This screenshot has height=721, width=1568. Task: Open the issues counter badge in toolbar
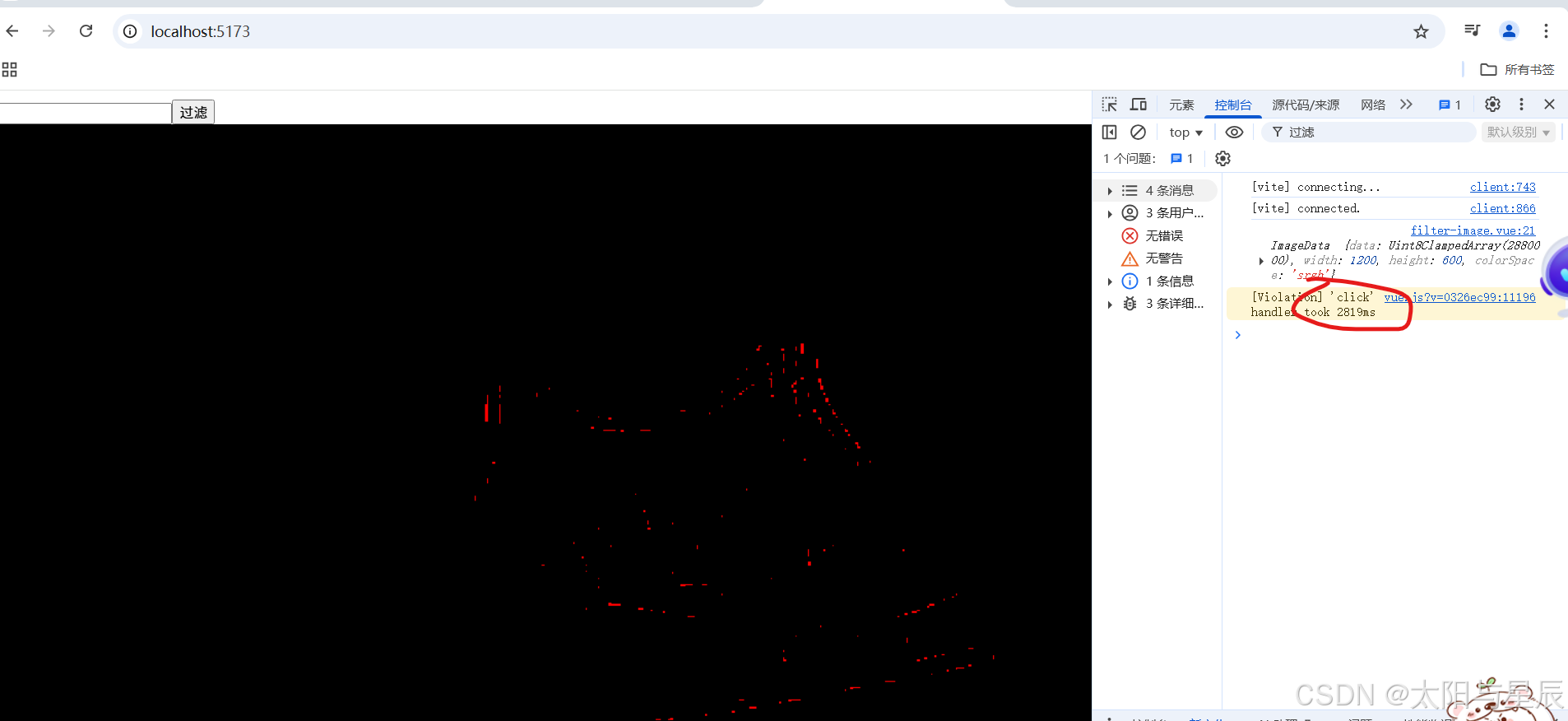click(1450, 105)
